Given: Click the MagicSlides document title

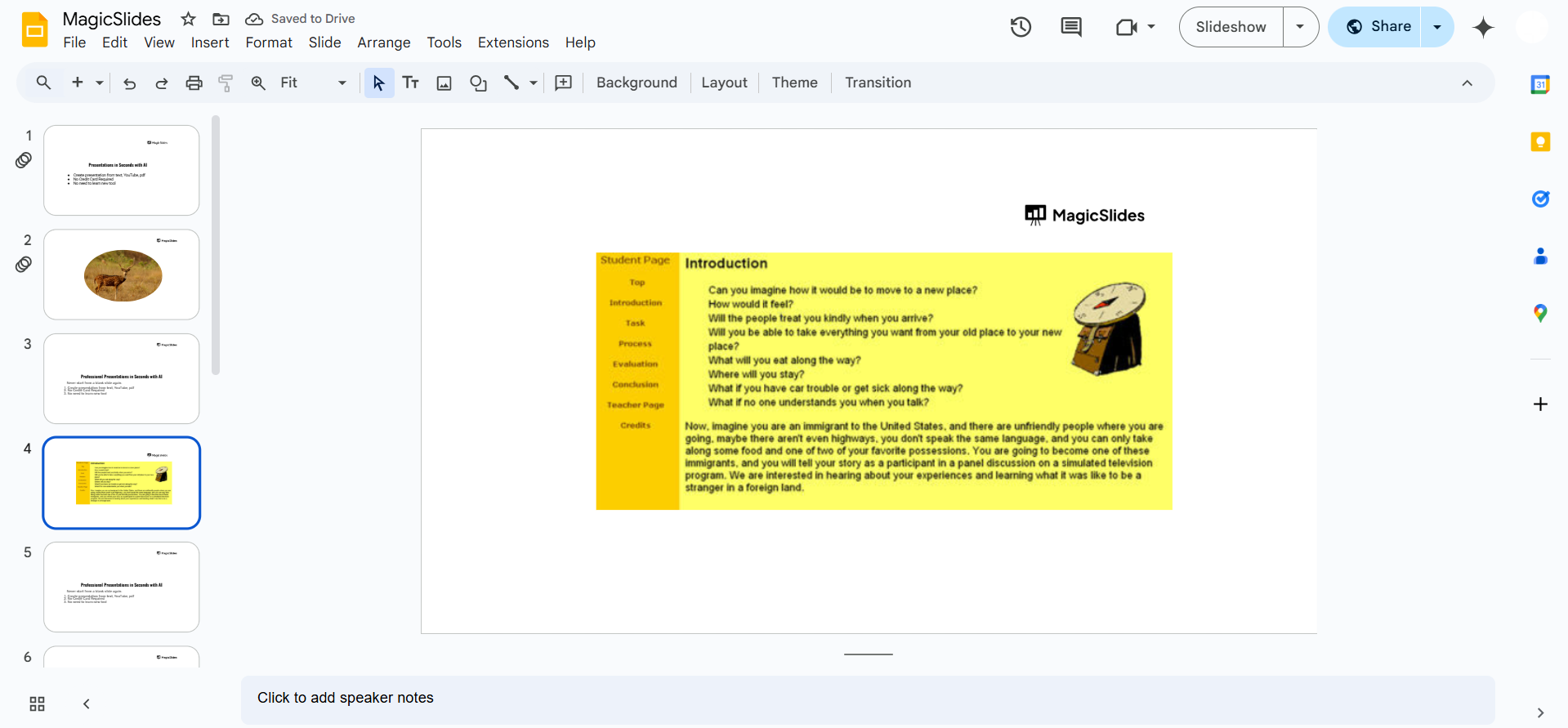Looking at the screenshot, I should point(112,19).
